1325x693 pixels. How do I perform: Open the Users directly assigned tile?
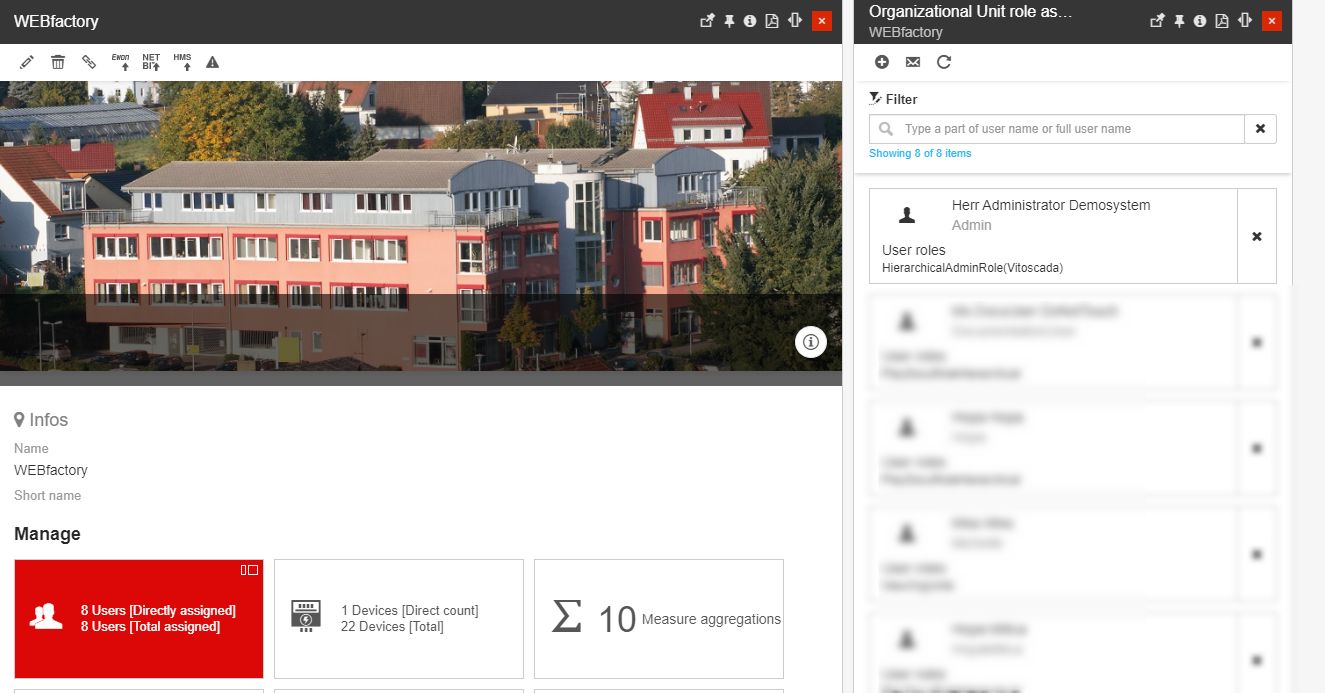139,619
